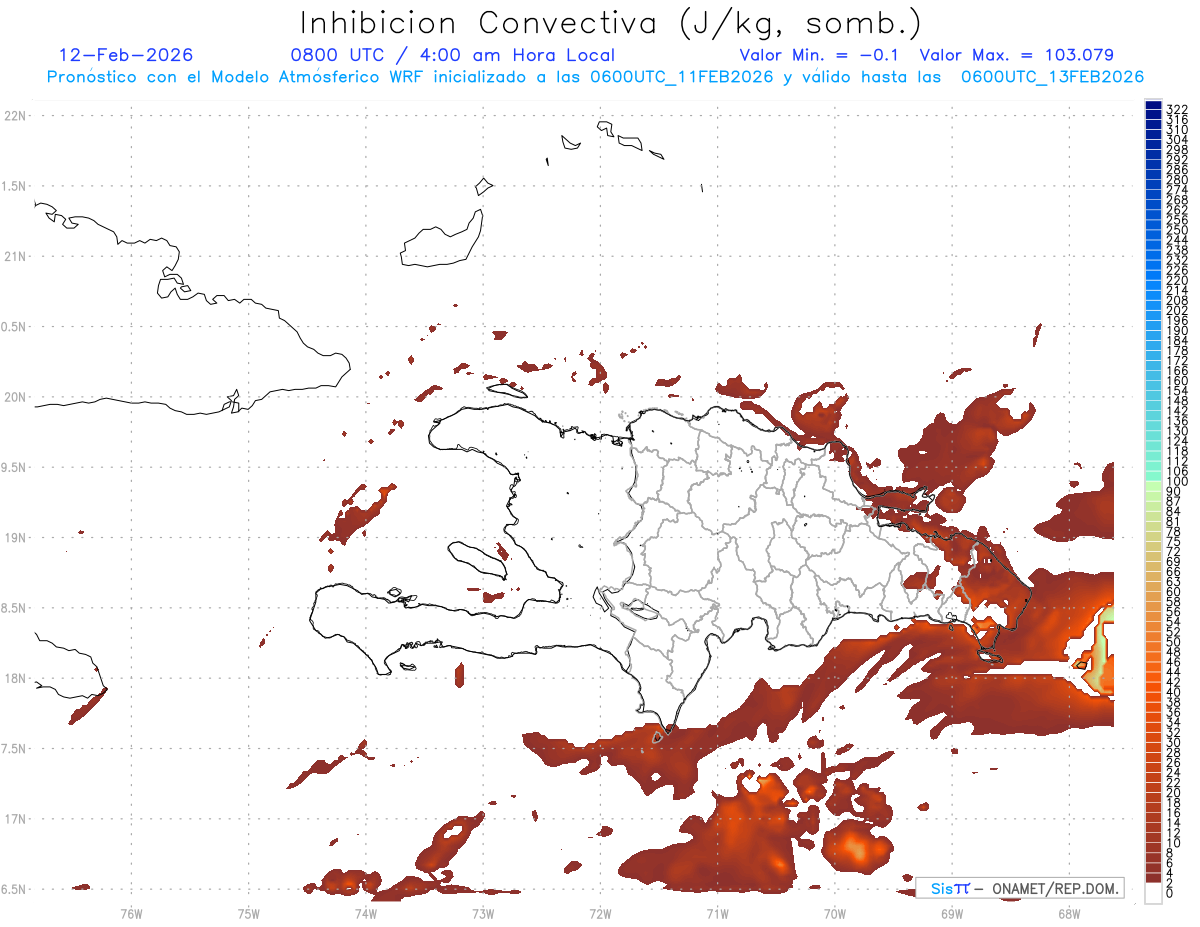This screenshot has height=927, width=1200.
Task: Click the 76W longitude label
Action: point(131,912)
